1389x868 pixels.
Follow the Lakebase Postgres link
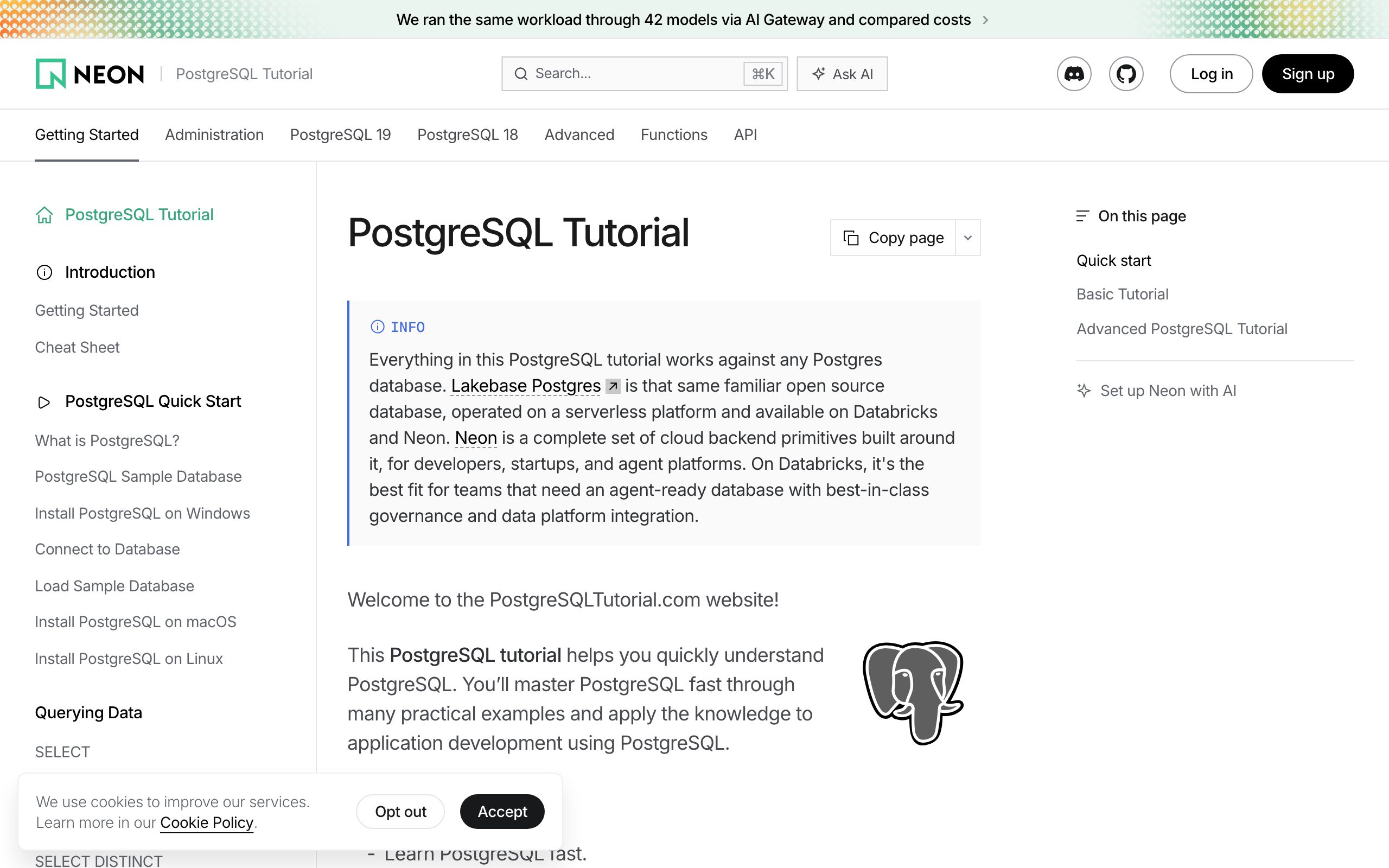pos(526,386)
